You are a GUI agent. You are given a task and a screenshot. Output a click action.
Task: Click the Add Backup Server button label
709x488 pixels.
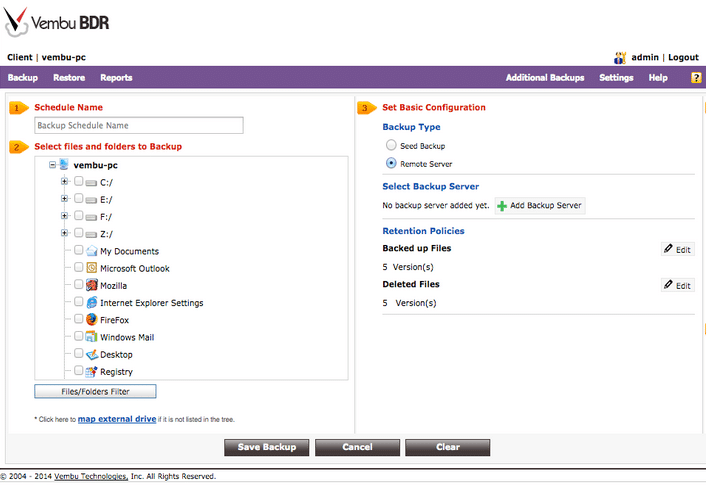[x=546, y=205]
